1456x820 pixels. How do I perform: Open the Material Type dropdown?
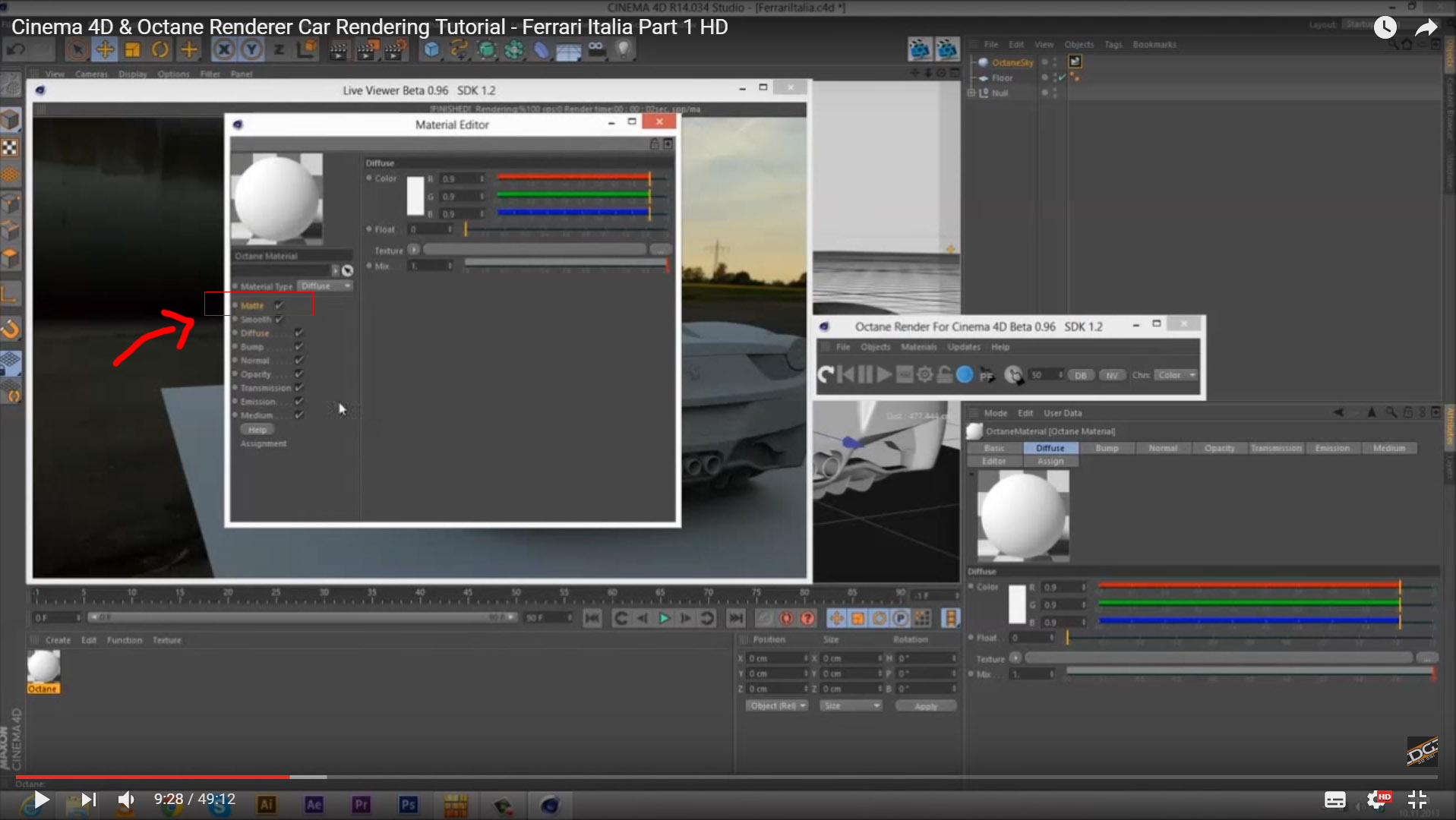(x=325, y=286)
